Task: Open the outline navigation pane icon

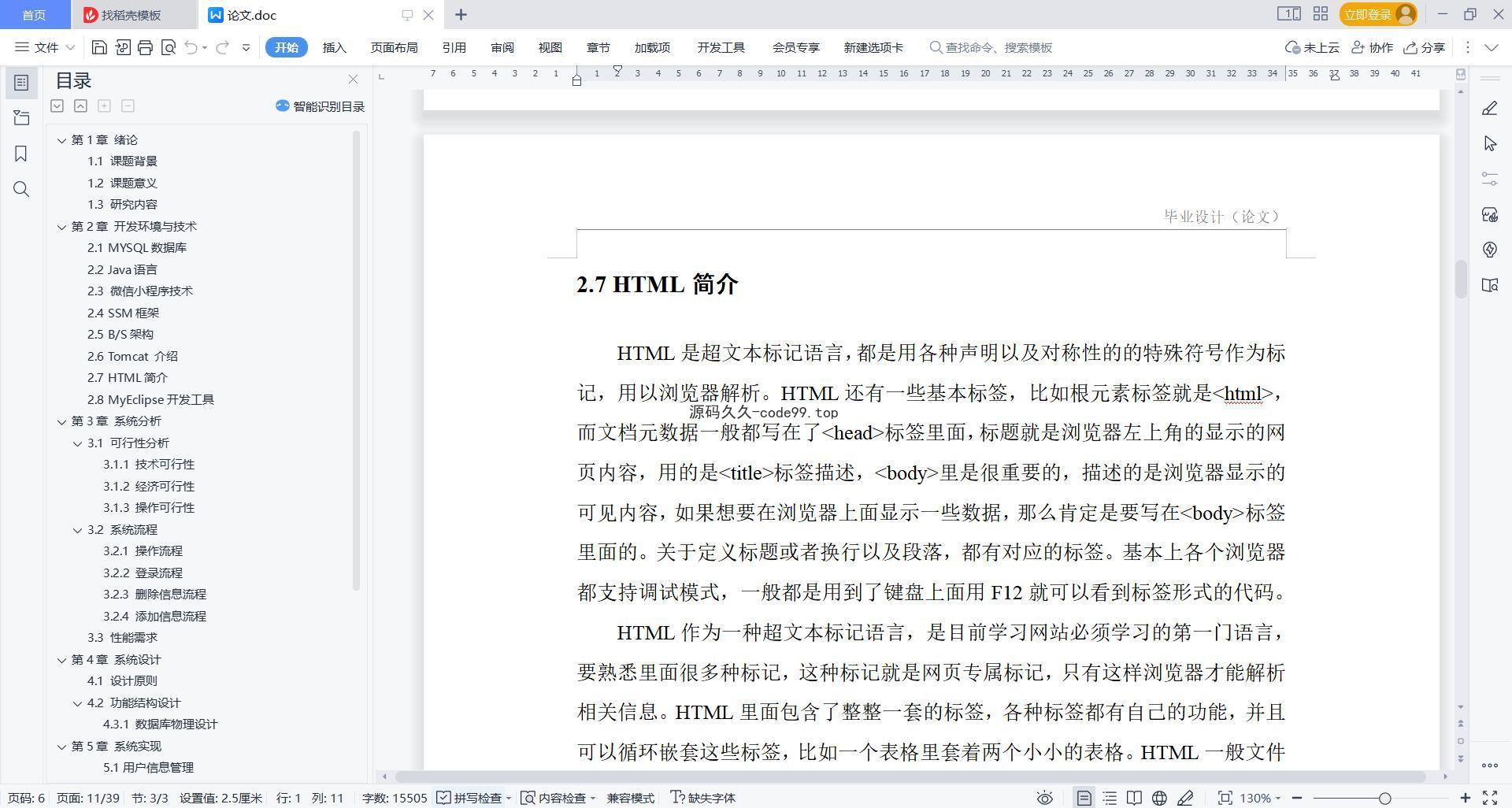Action: pos(21,83)
